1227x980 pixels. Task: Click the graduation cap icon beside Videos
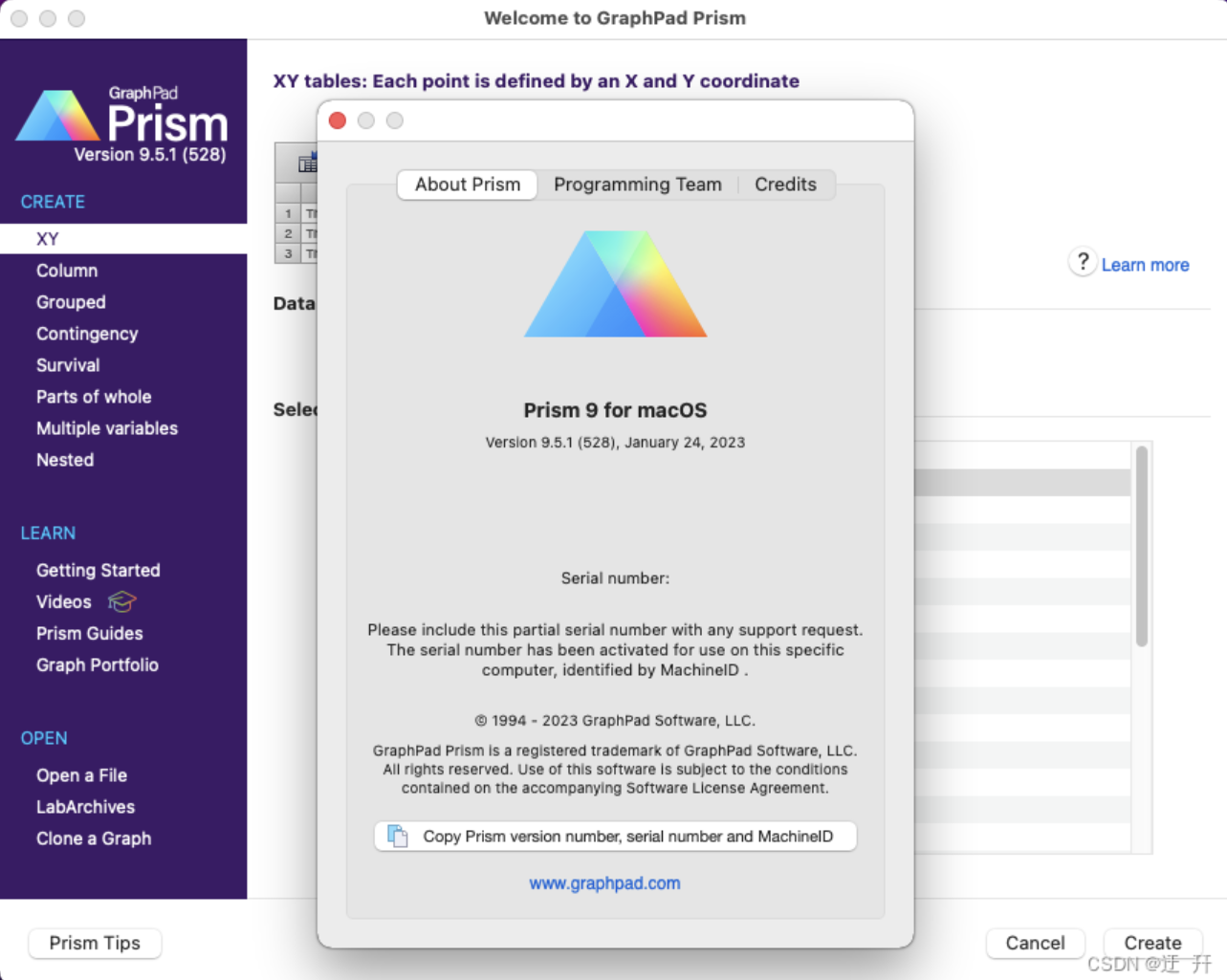[x=121, y=601]
